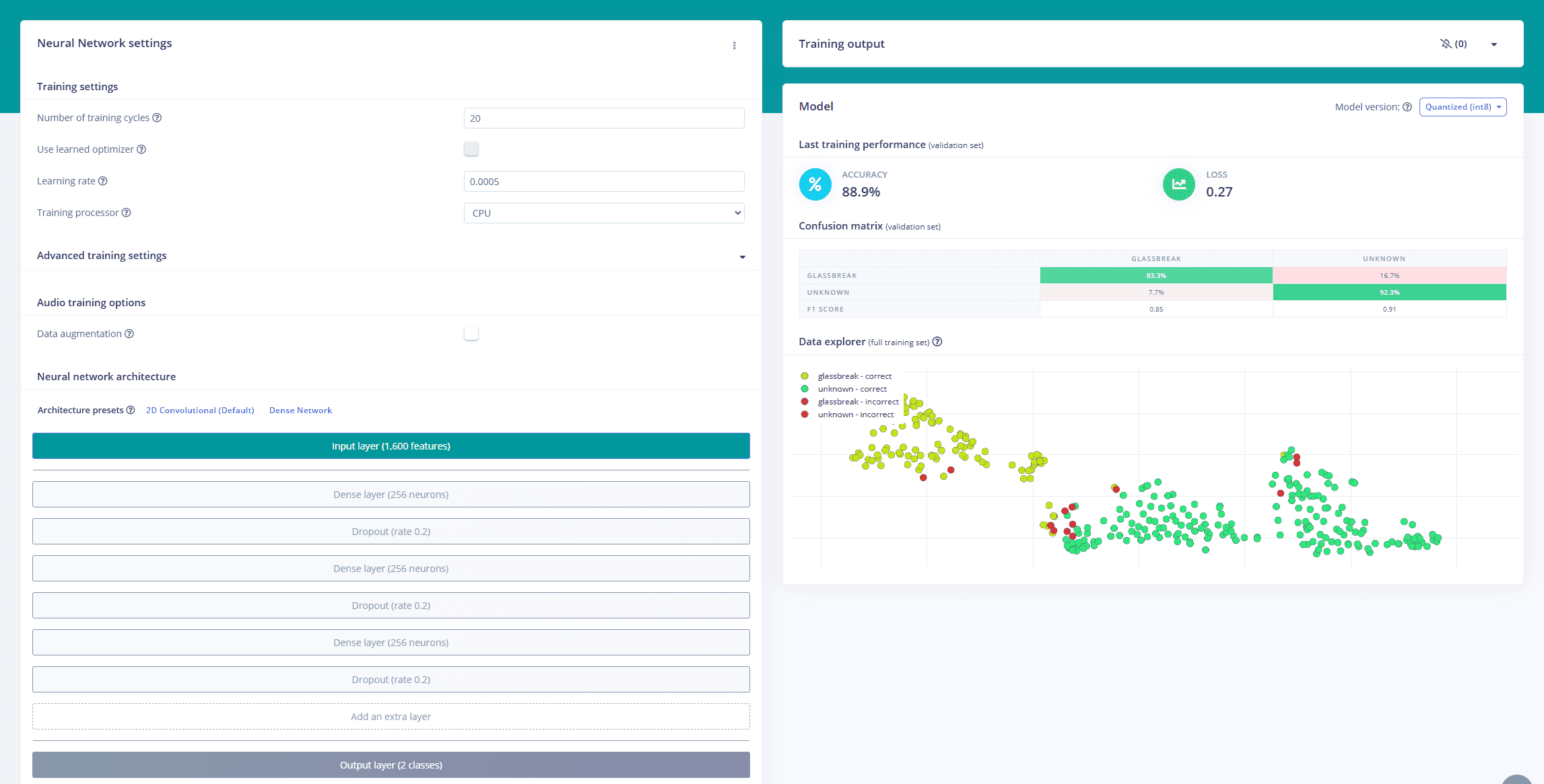Select the Dense Network preset
This screenshot has height=784, width=1544.
point(300,411)
